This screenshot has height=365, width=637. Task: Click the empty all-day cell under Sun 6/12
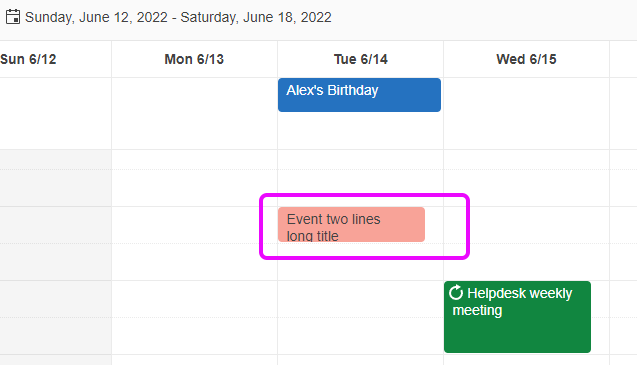point(55,113)
